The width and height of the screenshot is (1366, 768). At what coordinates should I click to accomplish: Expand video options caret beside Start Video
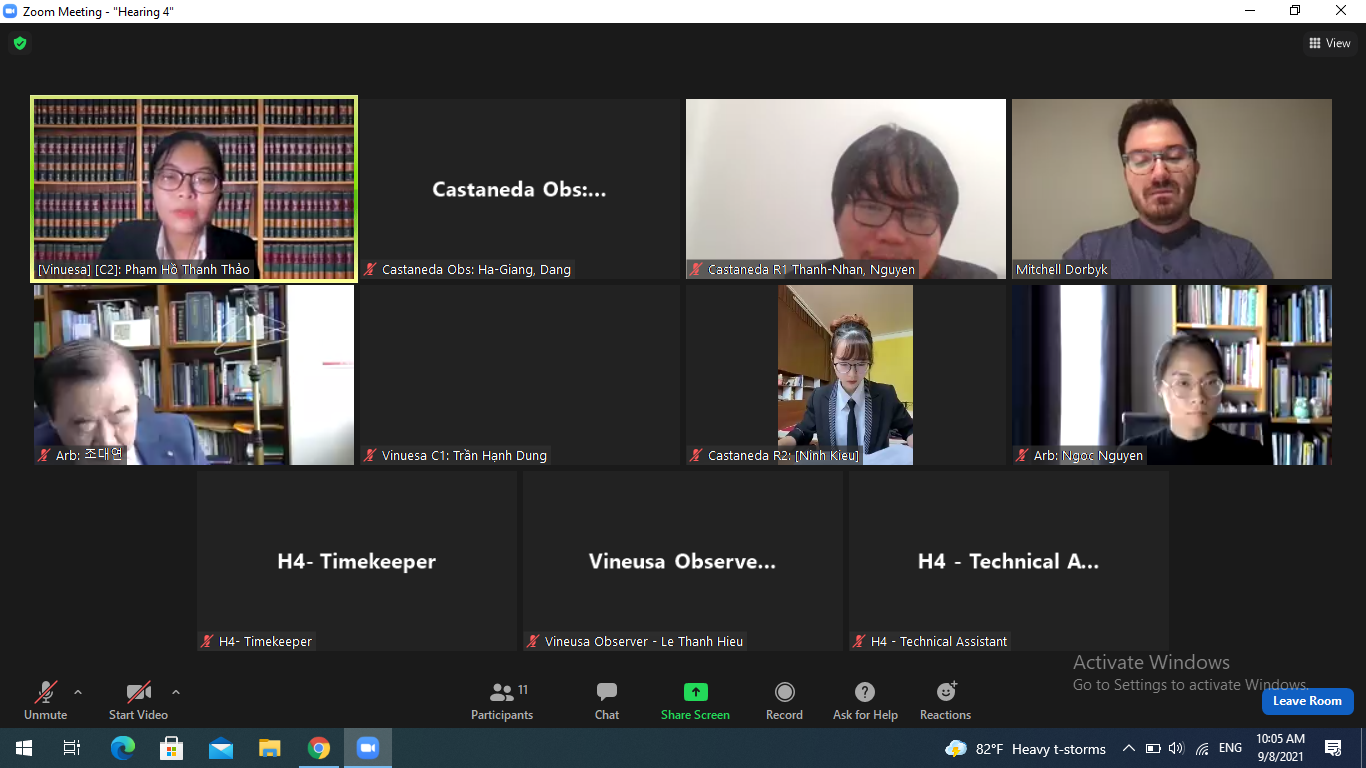click(176, 692)
